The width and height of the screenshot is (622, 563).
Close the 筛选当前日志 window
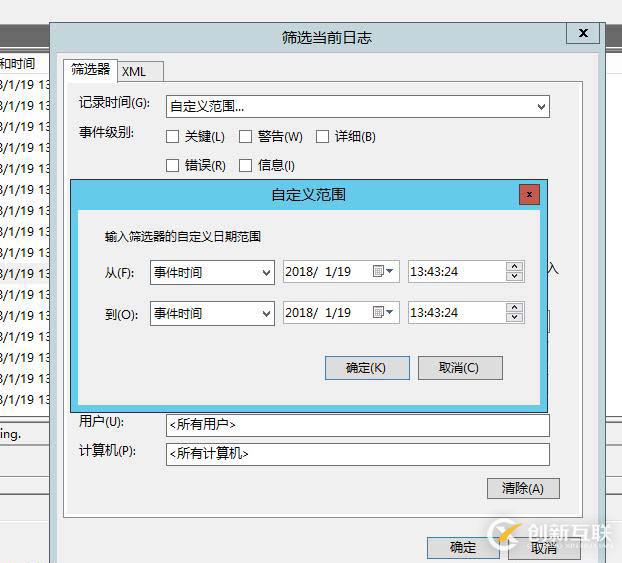point(583,33)
